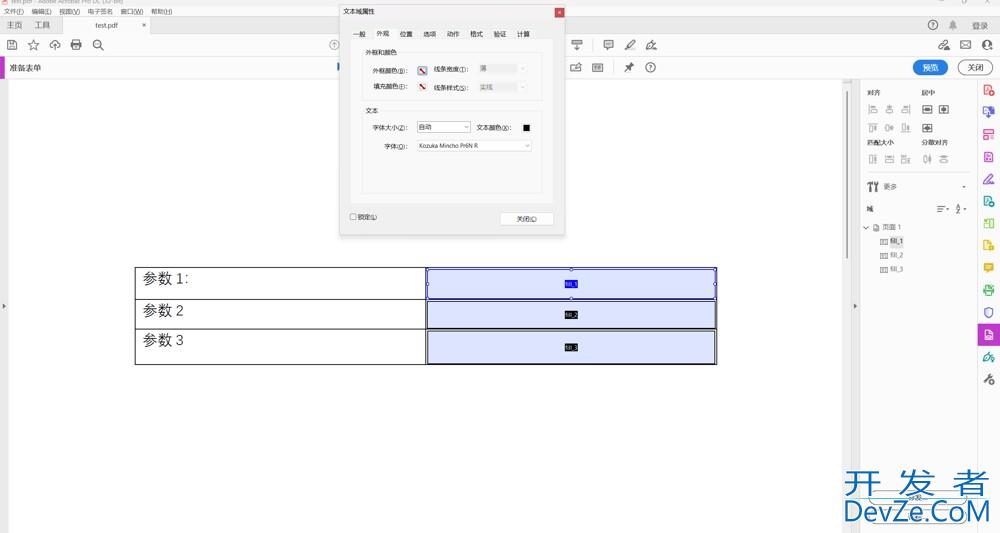Select the form field next to 参数 2
The height and width of the screenshot is (533, 1000).
[571, 314]
